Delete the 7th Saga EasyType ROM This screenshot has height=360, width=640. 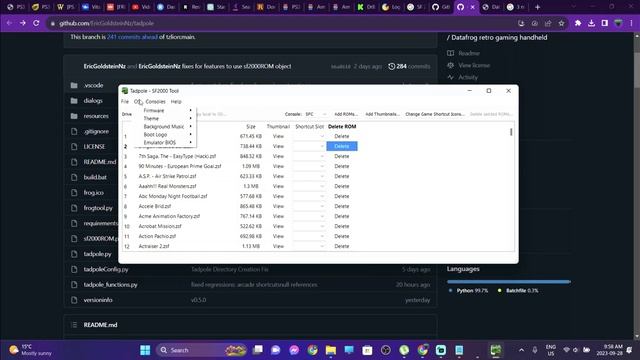coord(342,156)
